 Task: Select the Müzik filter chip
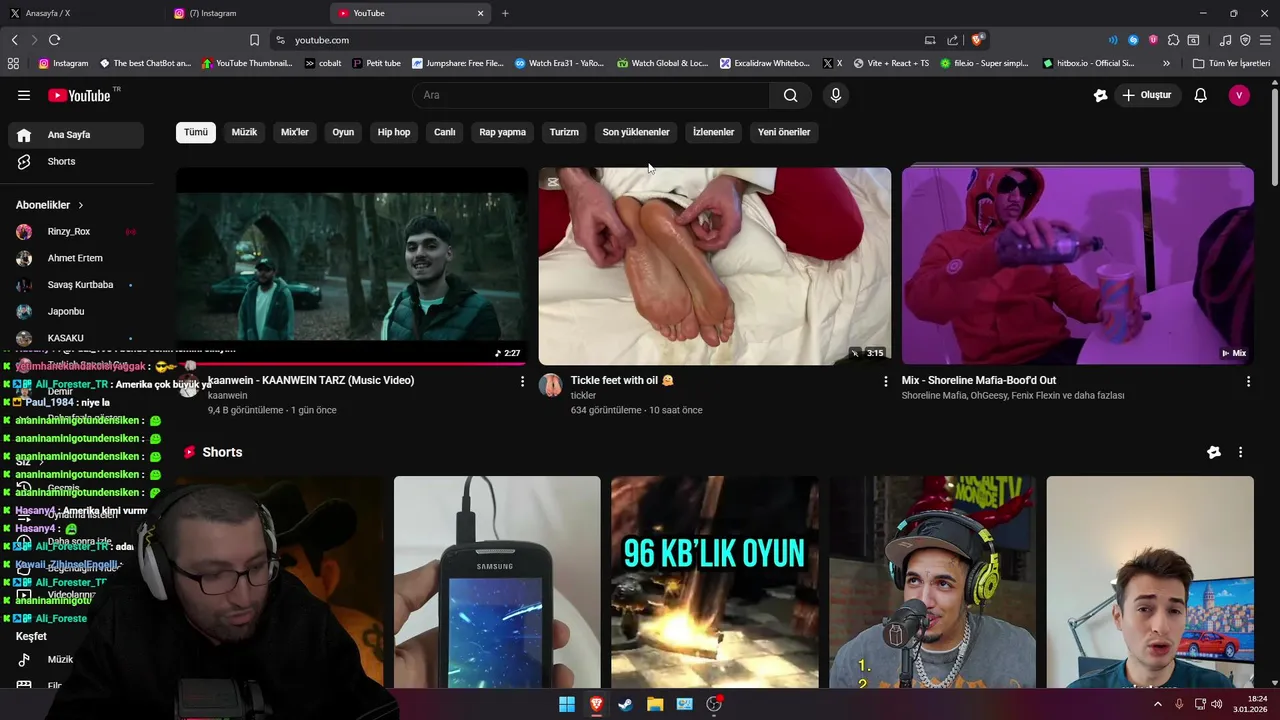pyautogui.click(x=244, y=132)
